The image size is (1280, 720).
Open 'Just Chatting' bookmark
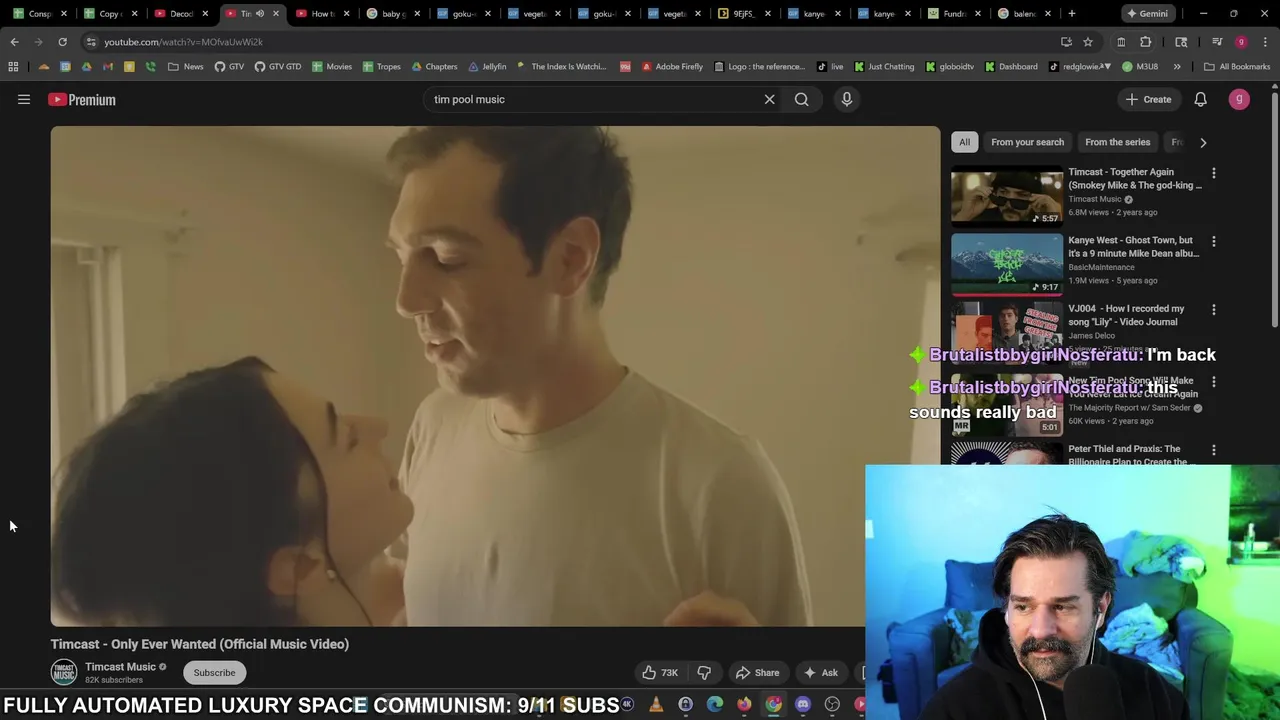point(883,67)
